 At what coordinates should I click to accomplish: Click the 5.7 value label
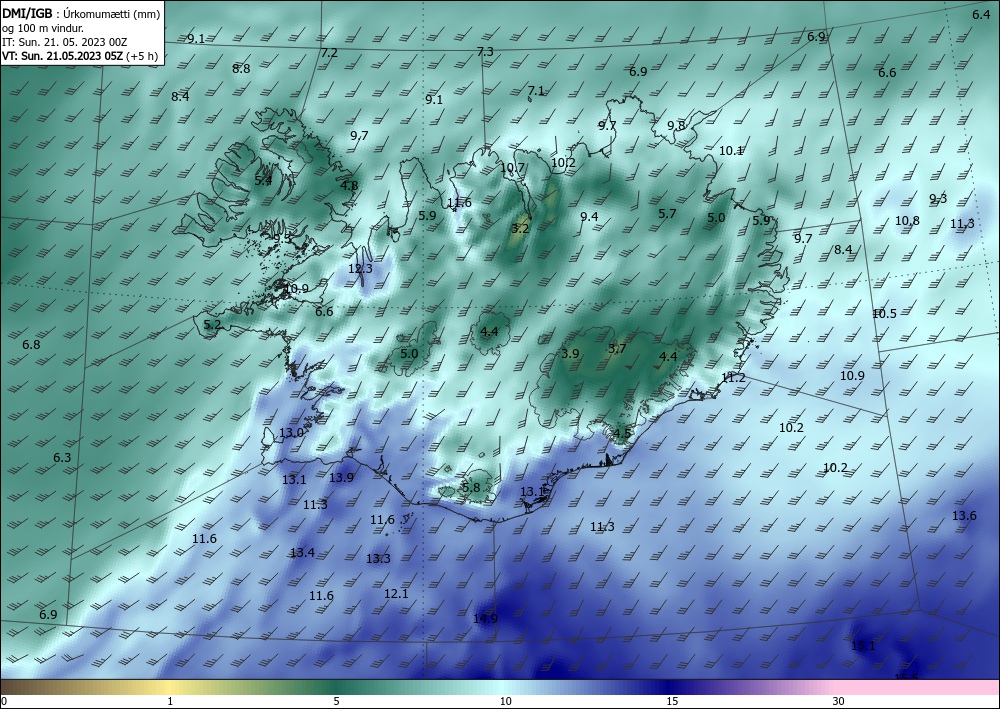coord(667,214)
